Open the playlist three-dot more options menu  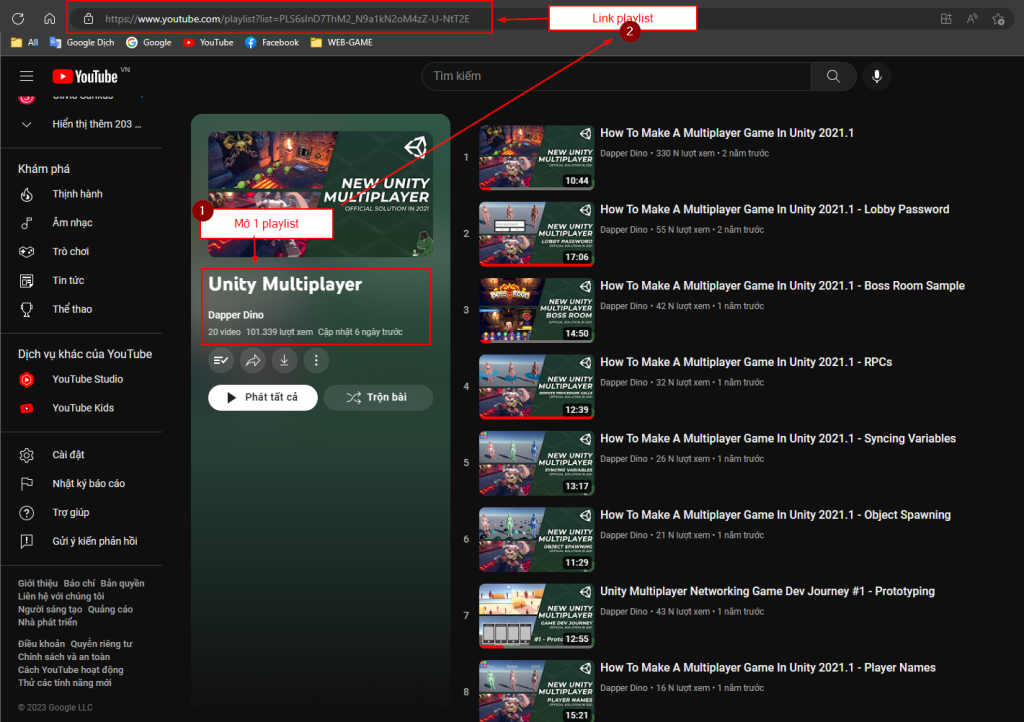click(x=316, y=360)
